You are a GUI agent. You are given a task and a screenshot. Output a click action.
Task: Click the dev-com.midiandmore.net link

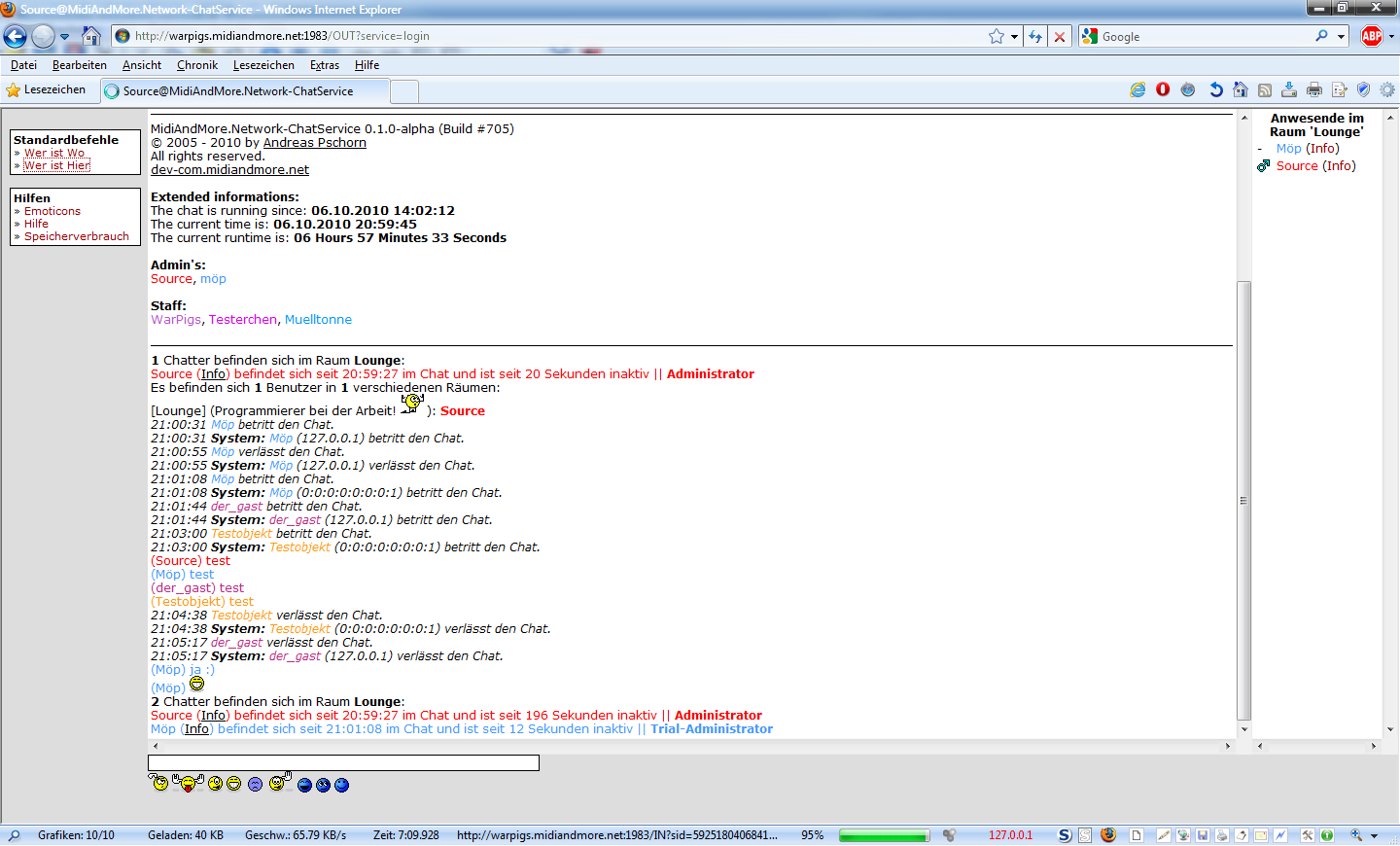pos(229,169)
